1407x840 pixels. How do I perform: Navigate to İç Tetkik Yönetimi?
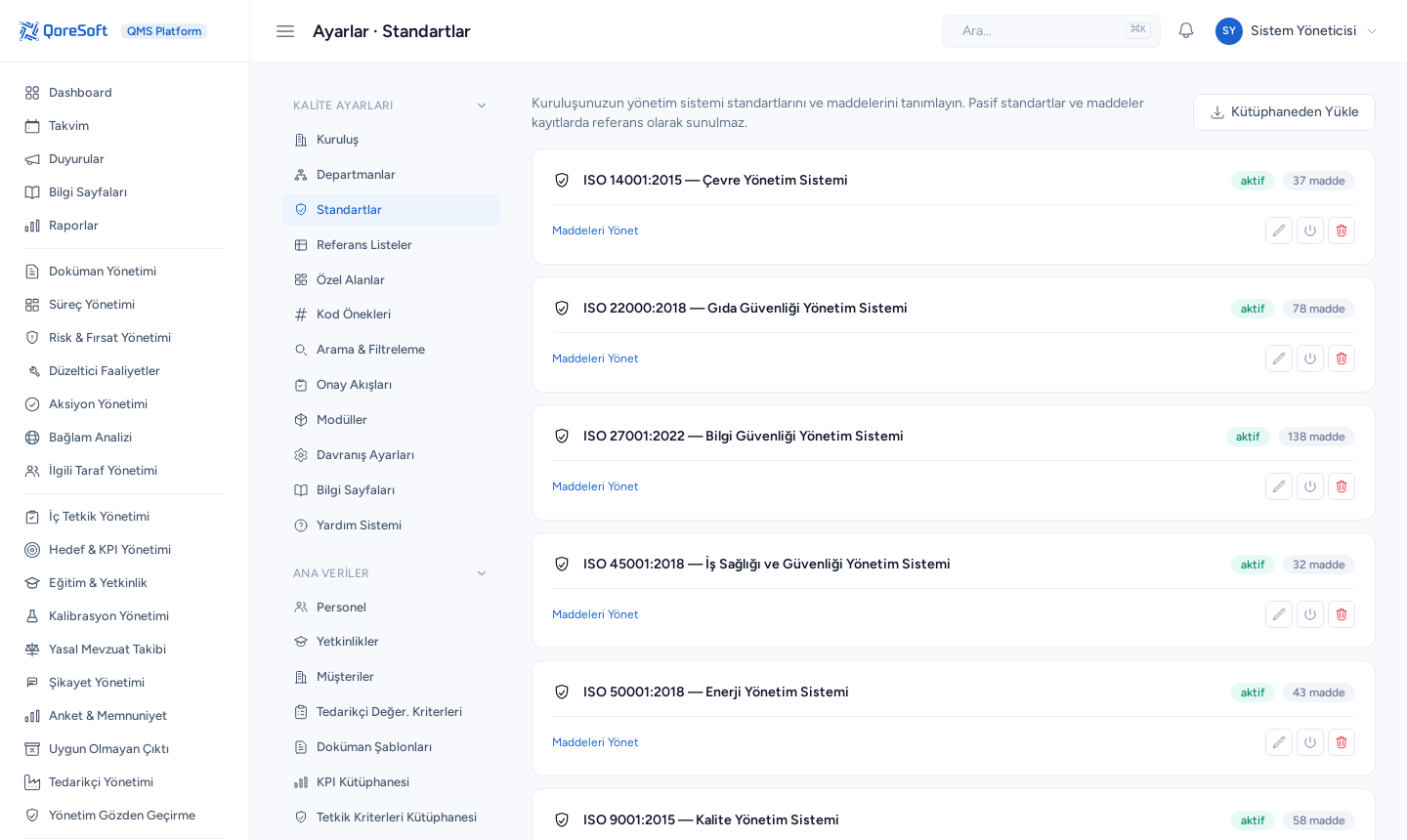(125, 517)
